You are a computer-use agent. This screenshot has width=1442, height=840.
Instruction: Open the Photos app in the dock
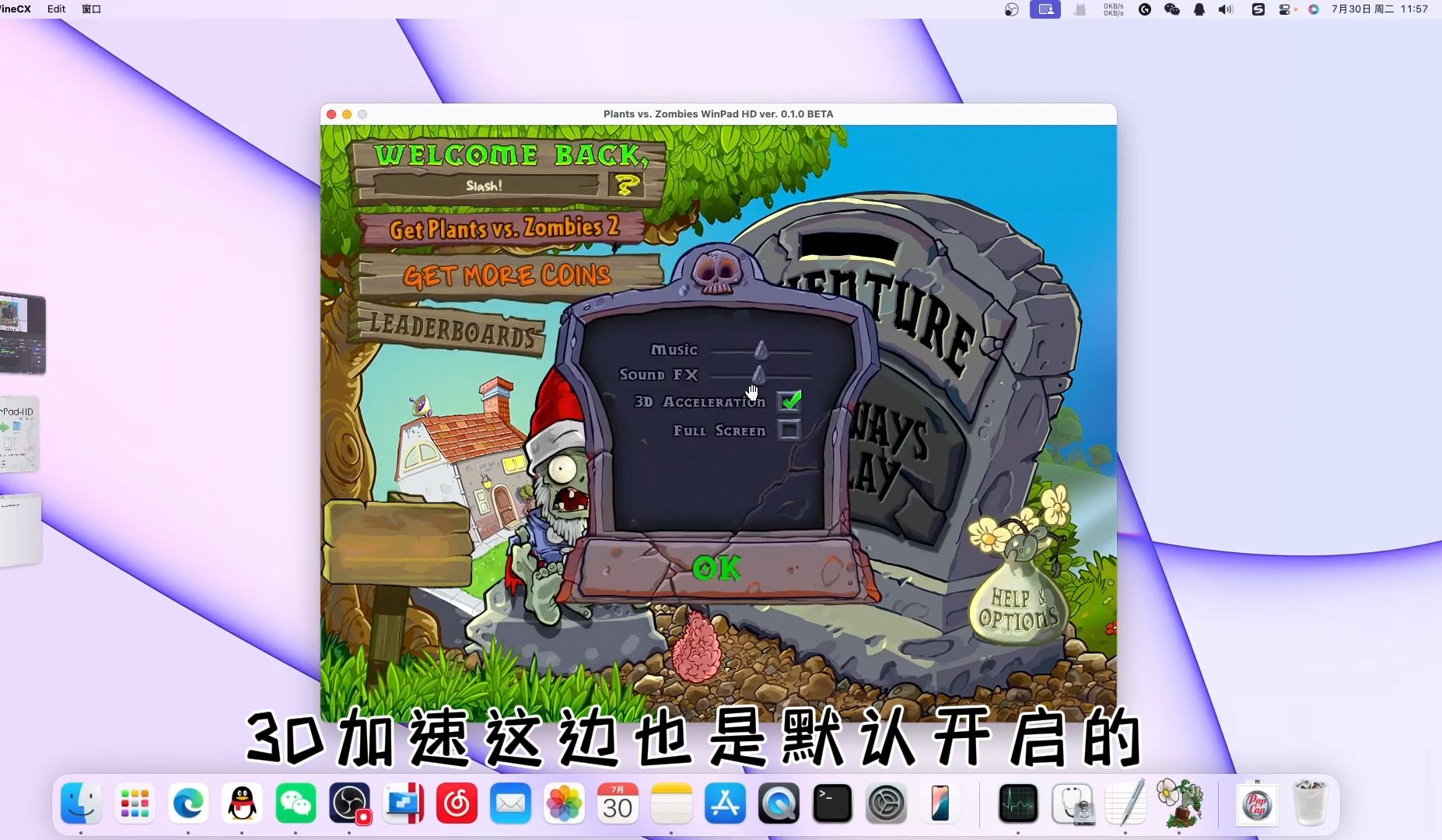coord(564,803)
